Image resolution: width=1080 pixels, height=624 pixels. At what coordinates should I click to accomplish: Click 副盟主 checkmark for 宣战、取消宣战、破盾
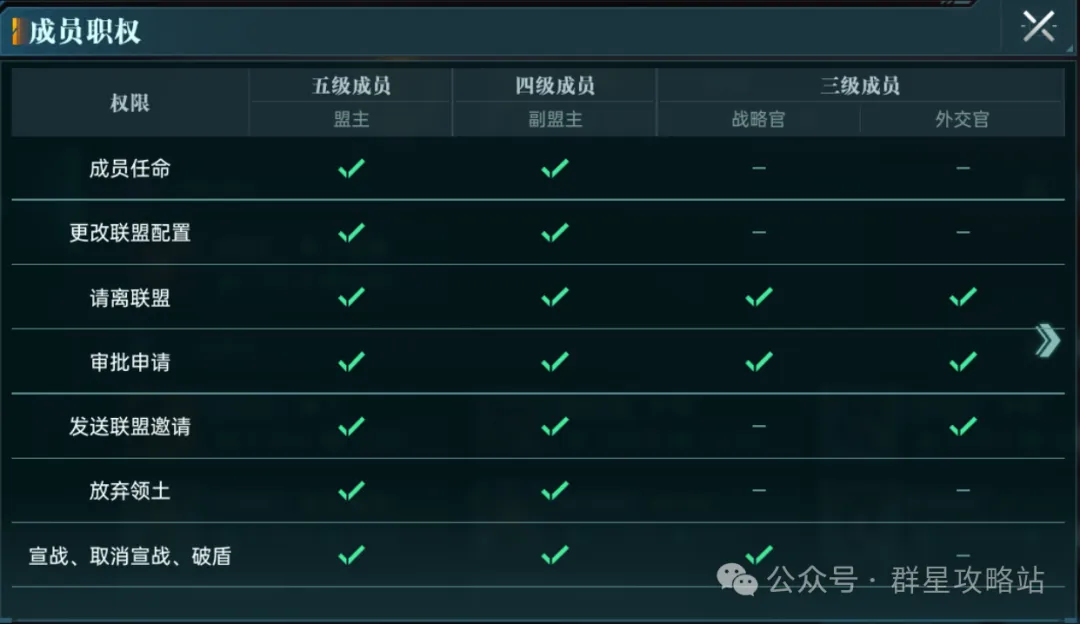(554, 555)
